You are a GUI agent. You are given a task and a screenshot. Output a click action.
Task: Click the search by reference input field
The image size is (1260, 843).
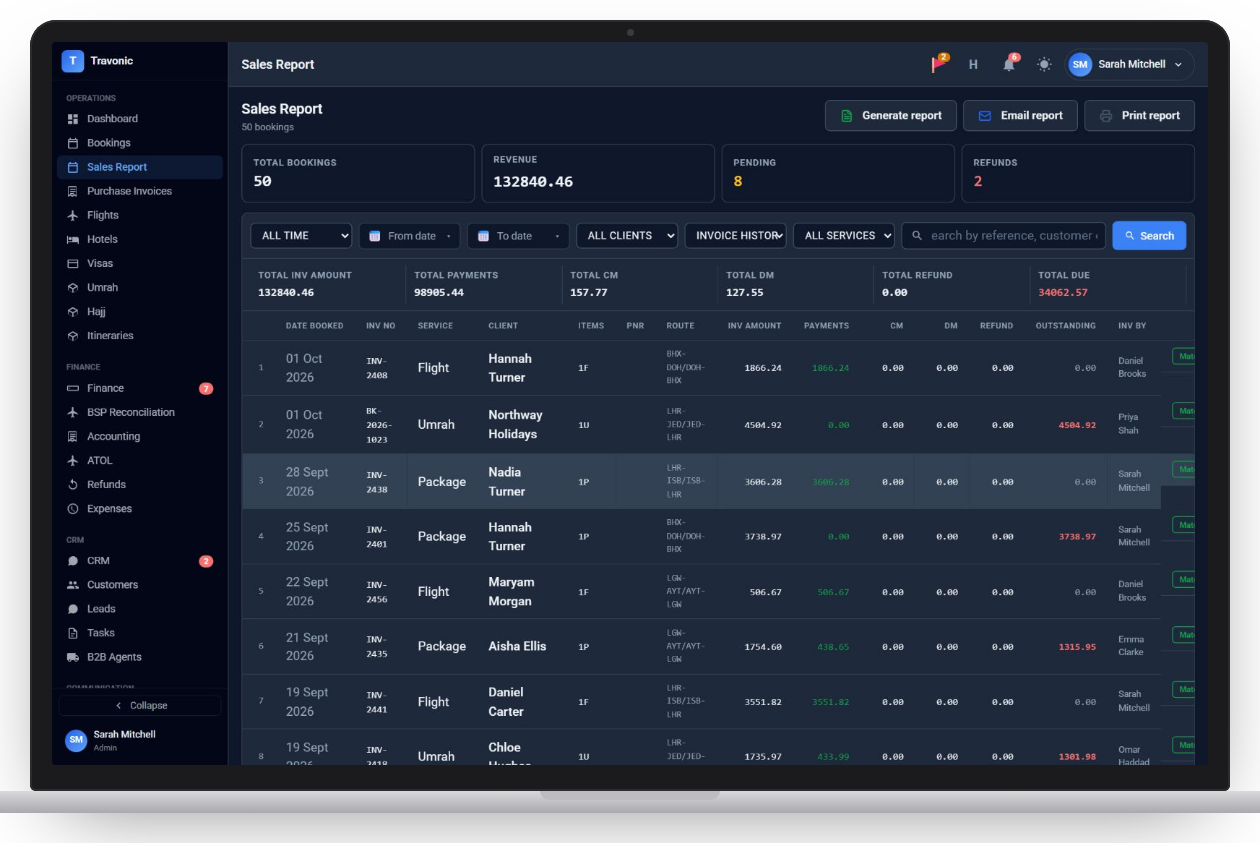coord(1004,235)
